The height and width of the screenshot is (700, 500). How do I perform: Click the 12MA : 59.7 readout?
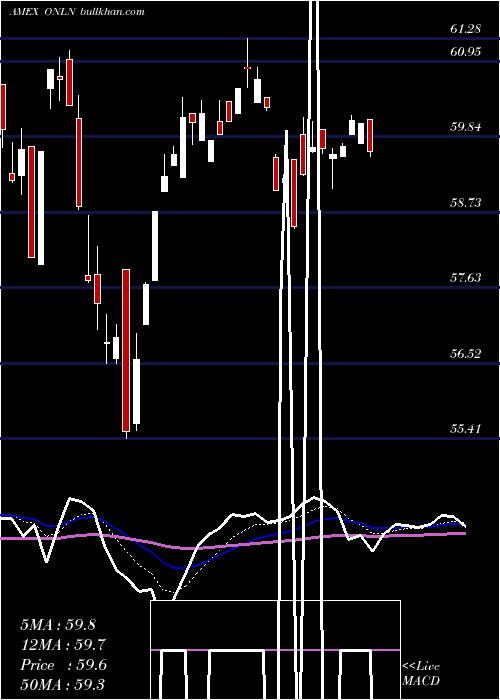click(x=64, y=645)
